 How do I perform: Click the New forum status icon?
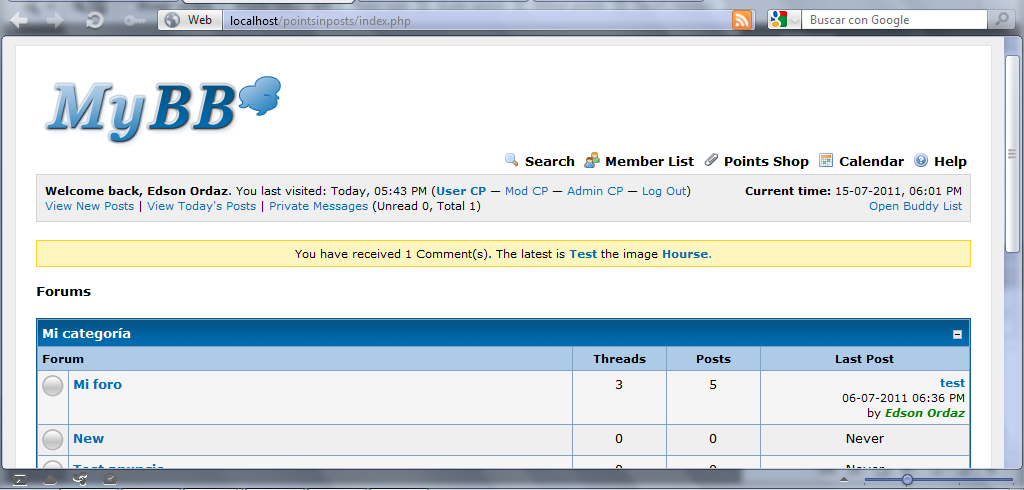53,439
